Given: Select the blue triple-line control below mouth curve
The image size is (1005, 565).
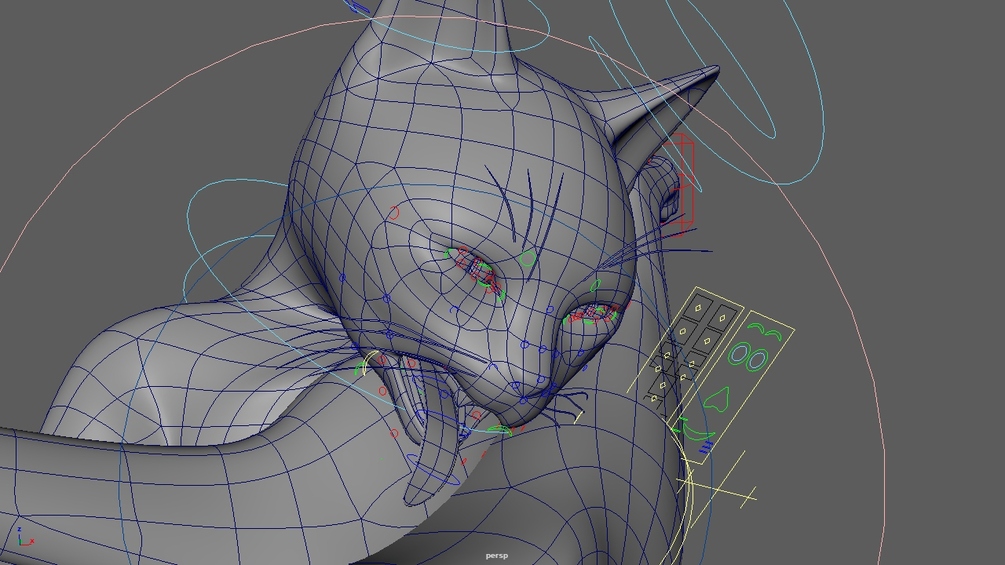Looking at the screenshot, I should coord(705,446).
